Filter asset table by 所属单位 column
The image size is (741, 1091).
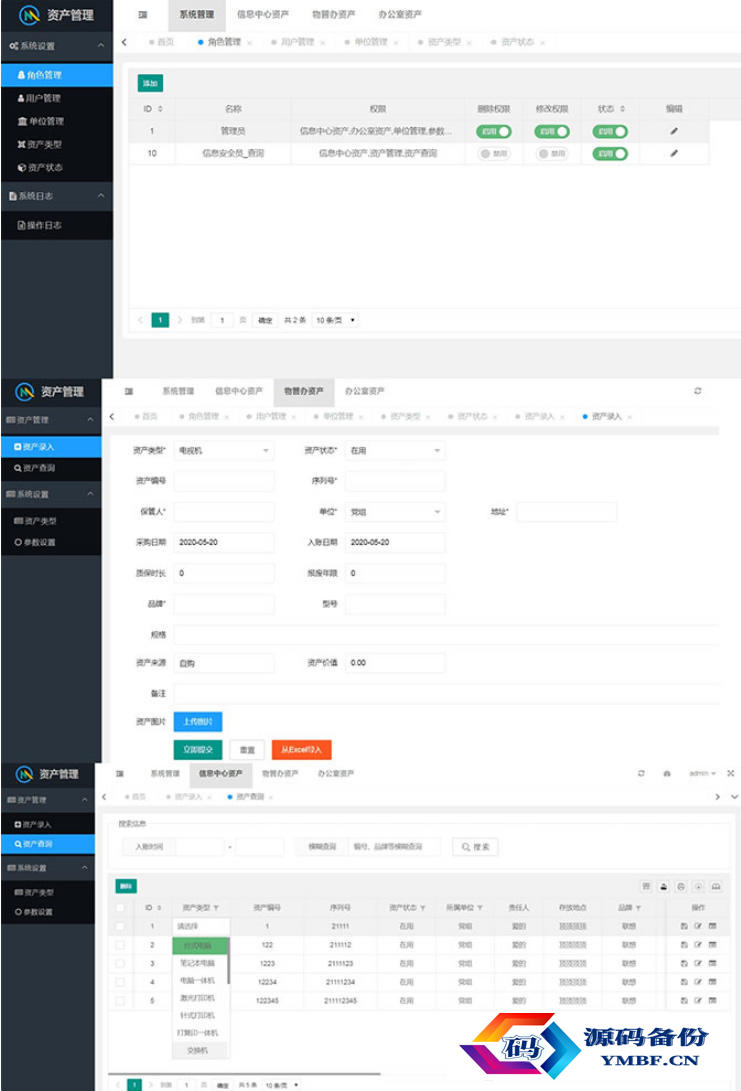(480, 908)
